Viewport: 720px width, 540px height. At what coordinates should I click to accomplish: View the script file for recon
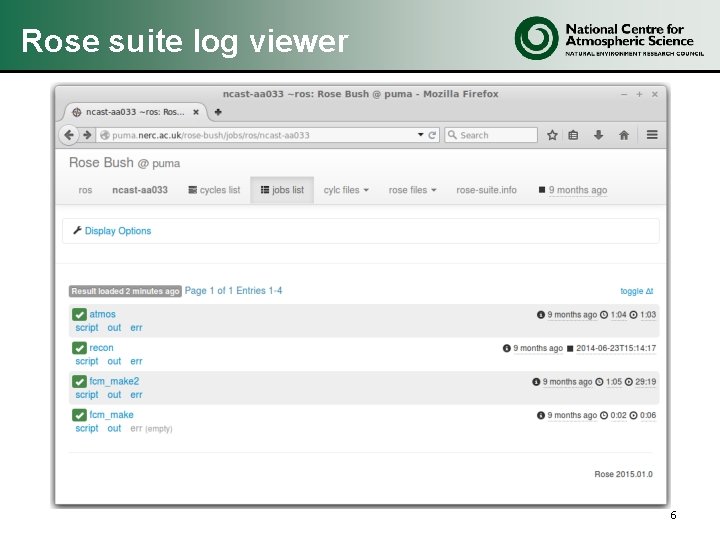click(87, 361)
